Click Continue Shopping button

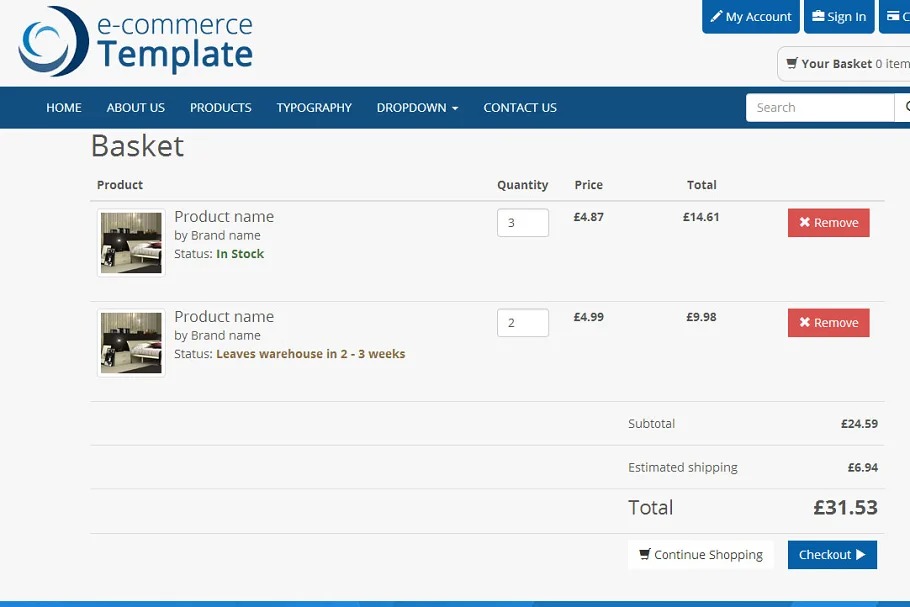tap(701, 555)
